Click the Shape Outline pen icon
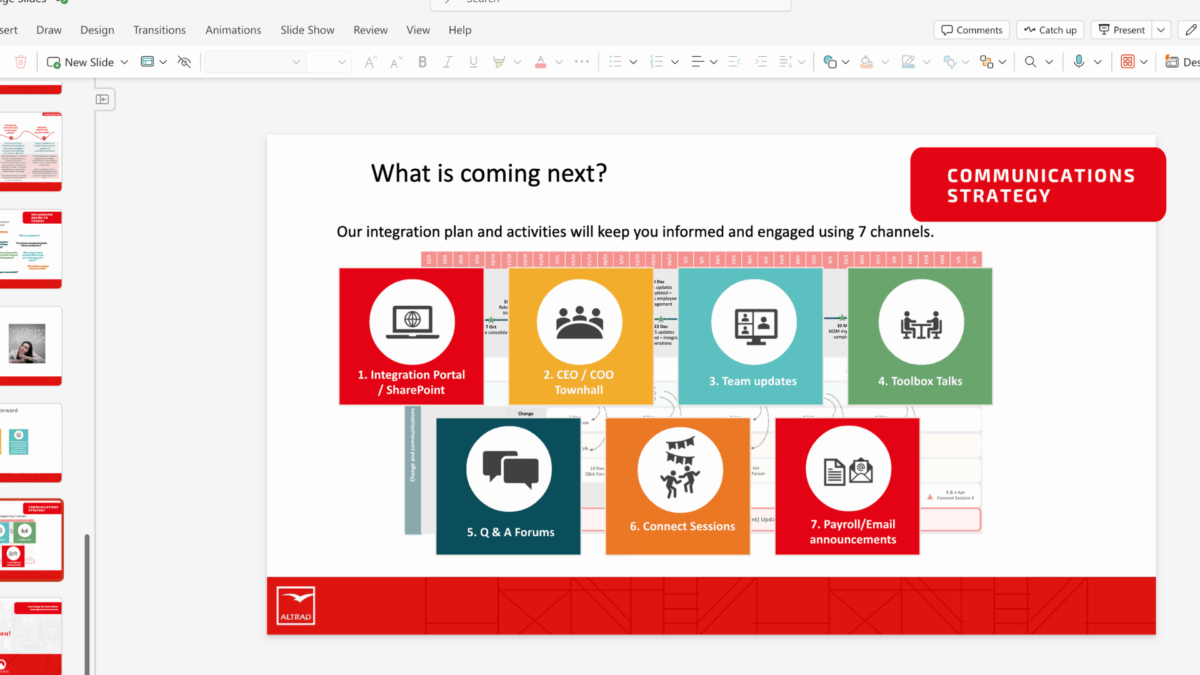 click(x=908, y=62)
